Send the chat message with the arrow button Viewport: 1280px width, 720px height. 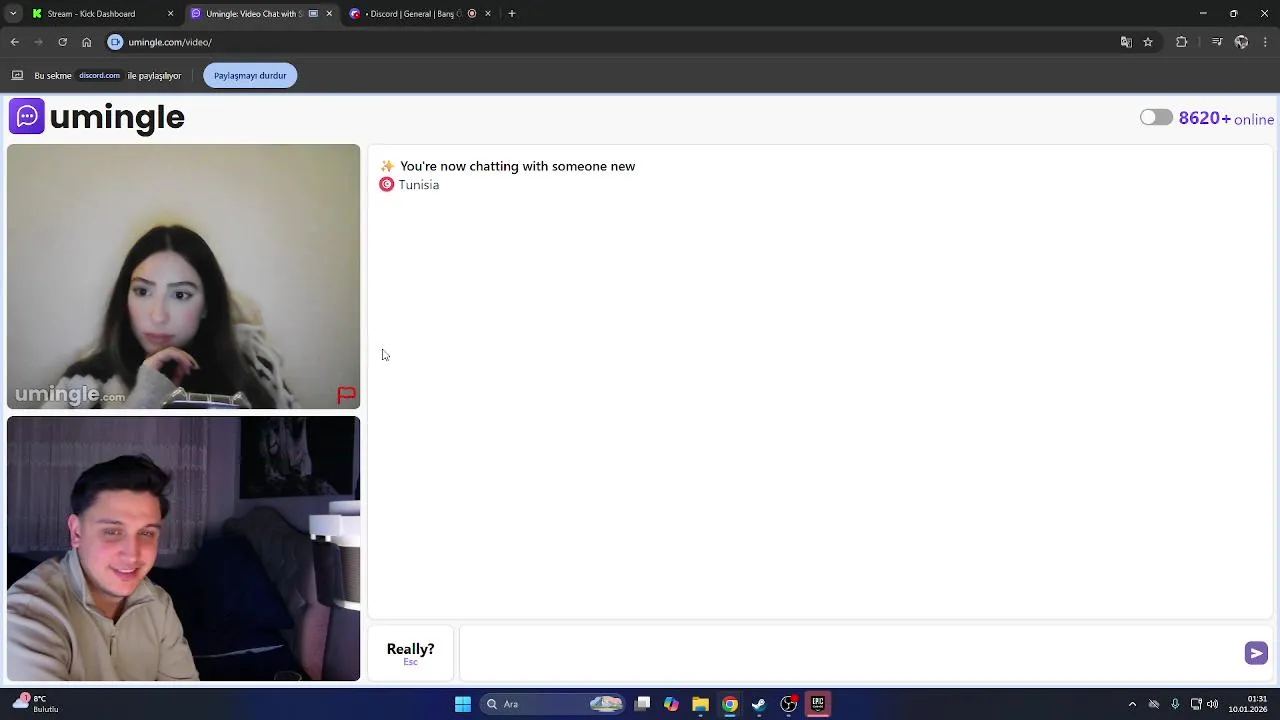click(x=1256, y=653)
